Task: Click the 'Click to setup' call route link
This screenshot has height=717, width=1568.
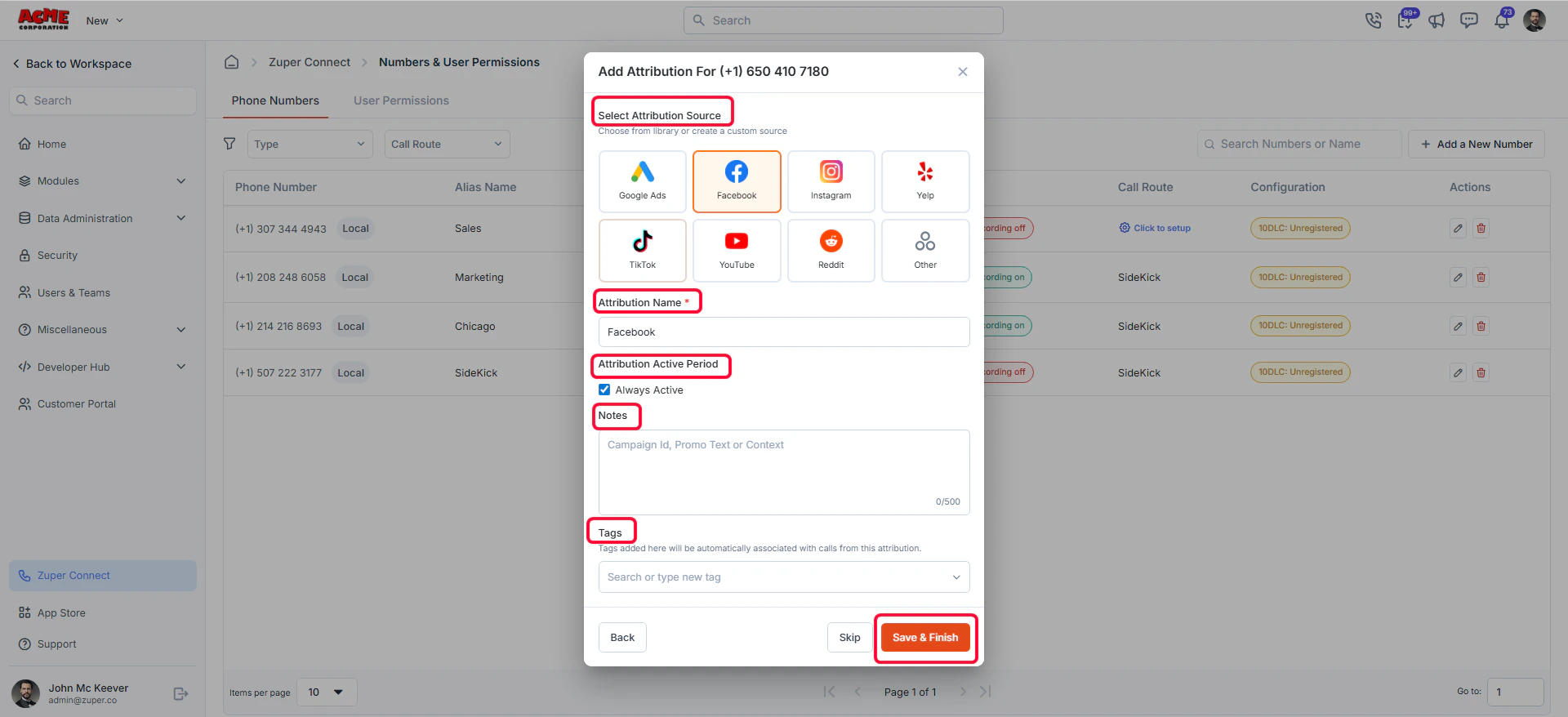Action: [1155, 229]
